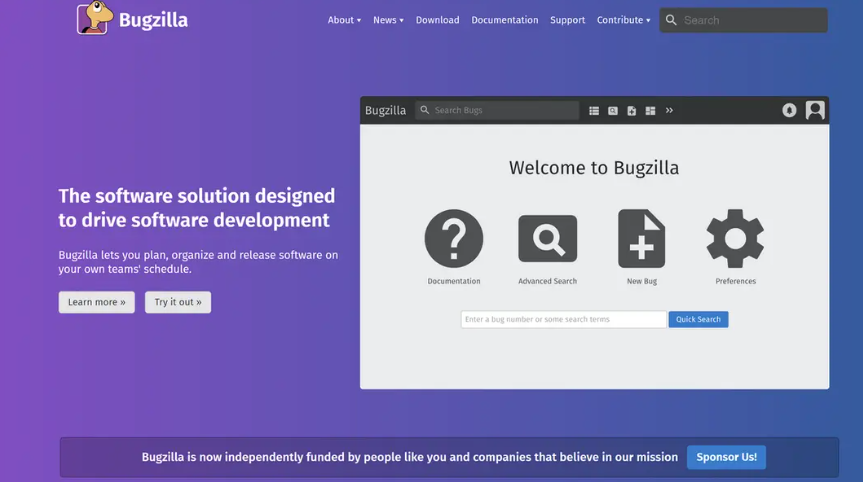This screenshot has width=863, height=482.
Task: Focus the bug number quick search field
Action: [x=564, y=319]
